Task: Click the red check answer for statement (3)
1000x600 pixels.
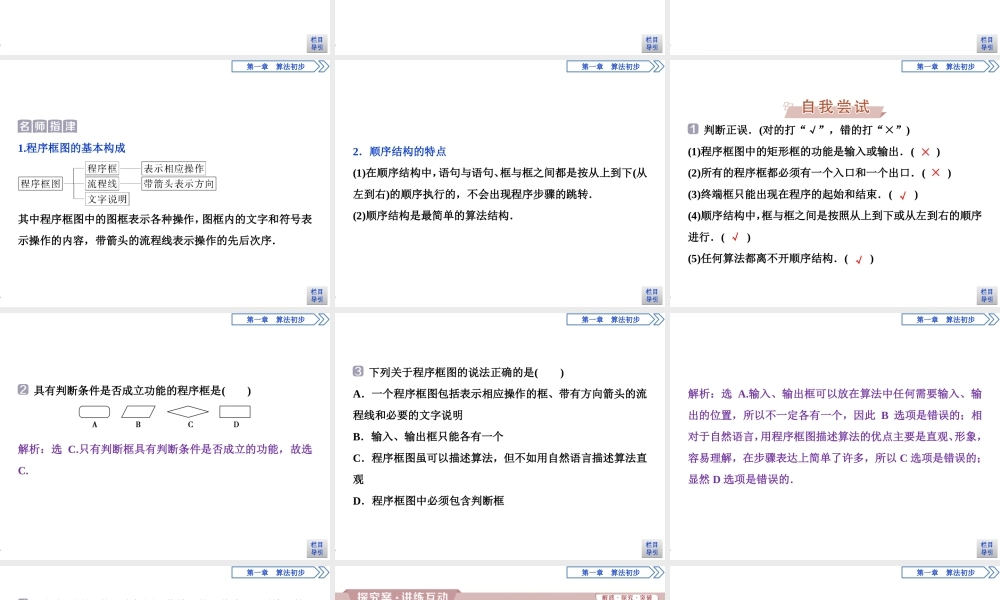Action: pyautogui.click(x=903, y=195)
